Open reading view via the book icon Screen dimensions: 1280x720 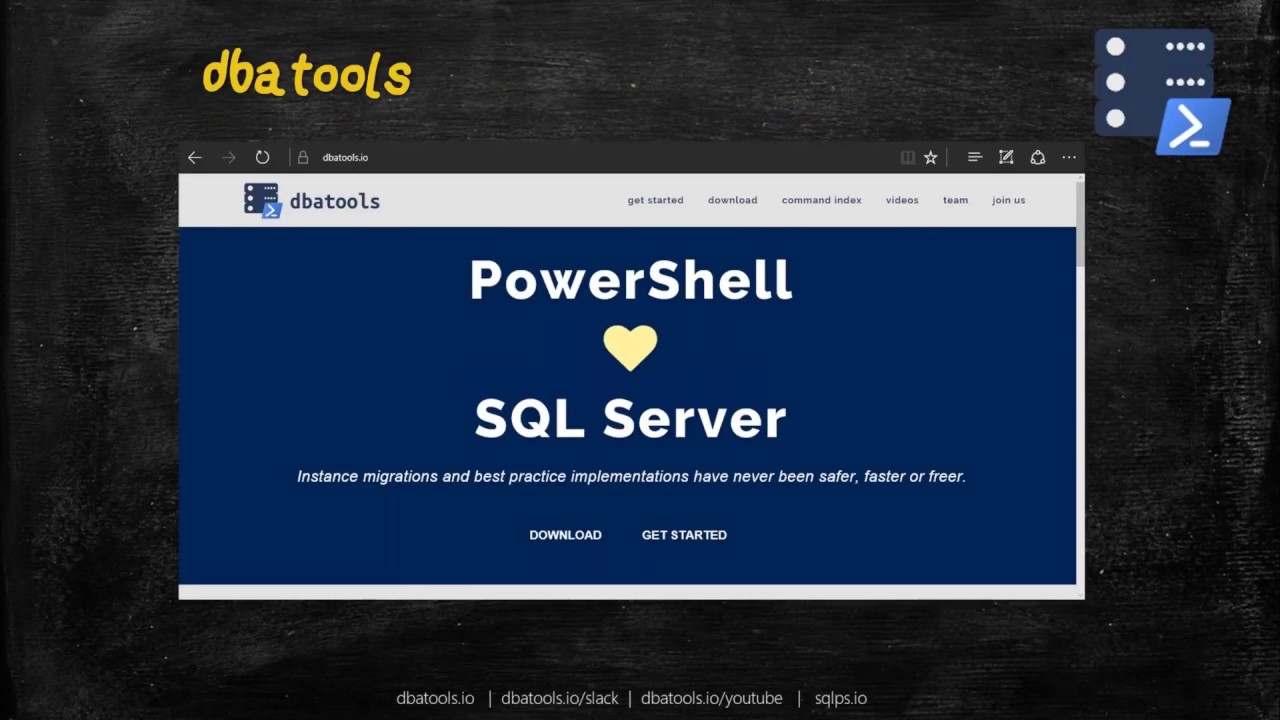click(908, 157)
